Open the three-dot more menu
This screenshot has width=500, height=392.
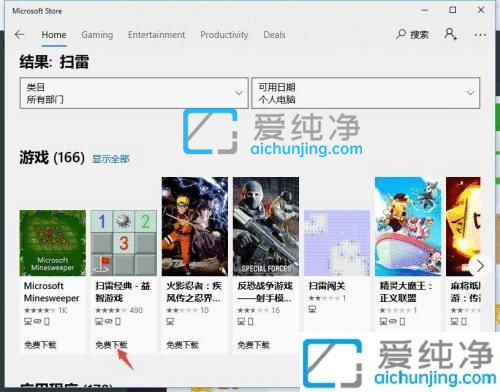480,35
